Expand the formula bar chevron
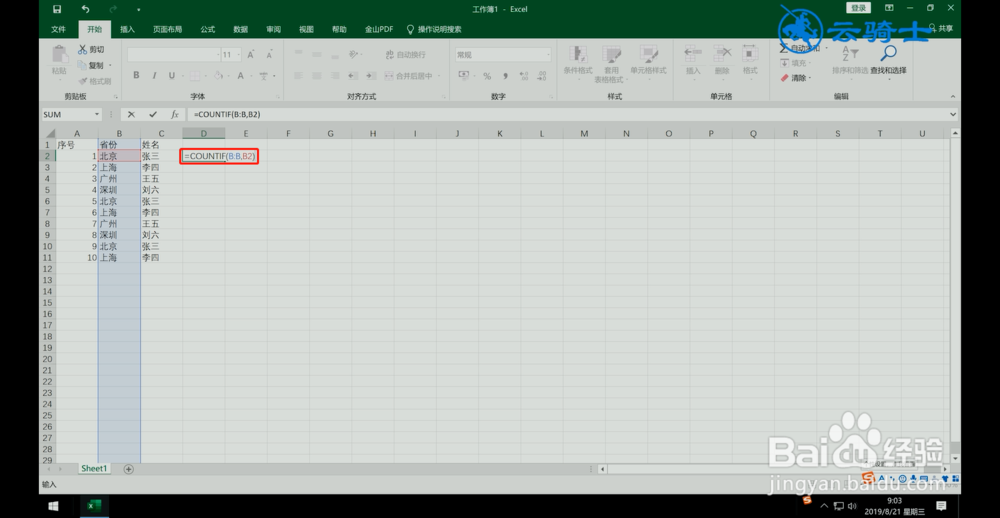Screen dimensions: 1000x518 (953, 115)
